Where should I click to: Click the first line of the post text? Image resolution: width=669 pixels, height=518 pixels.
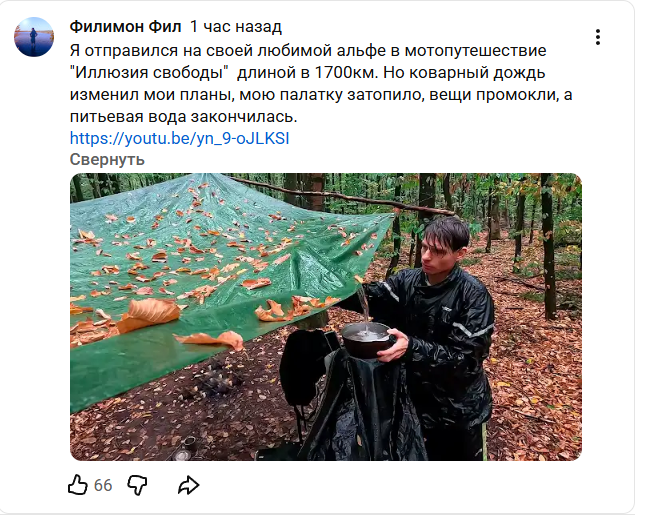click(x=308, y=50)
